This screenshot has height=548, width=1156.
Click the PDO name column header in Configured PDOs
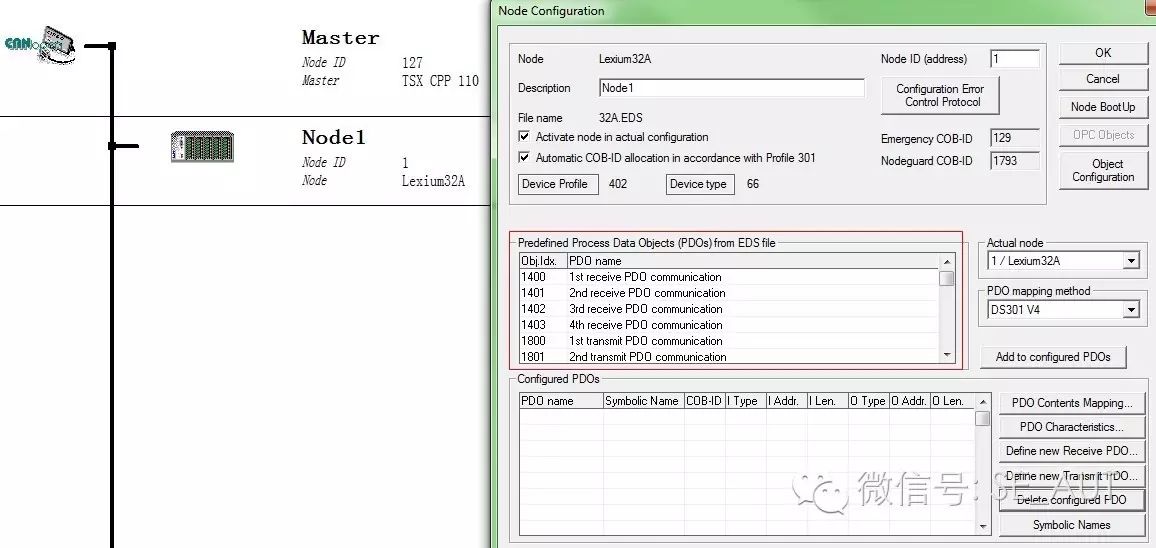click(561, 401)
